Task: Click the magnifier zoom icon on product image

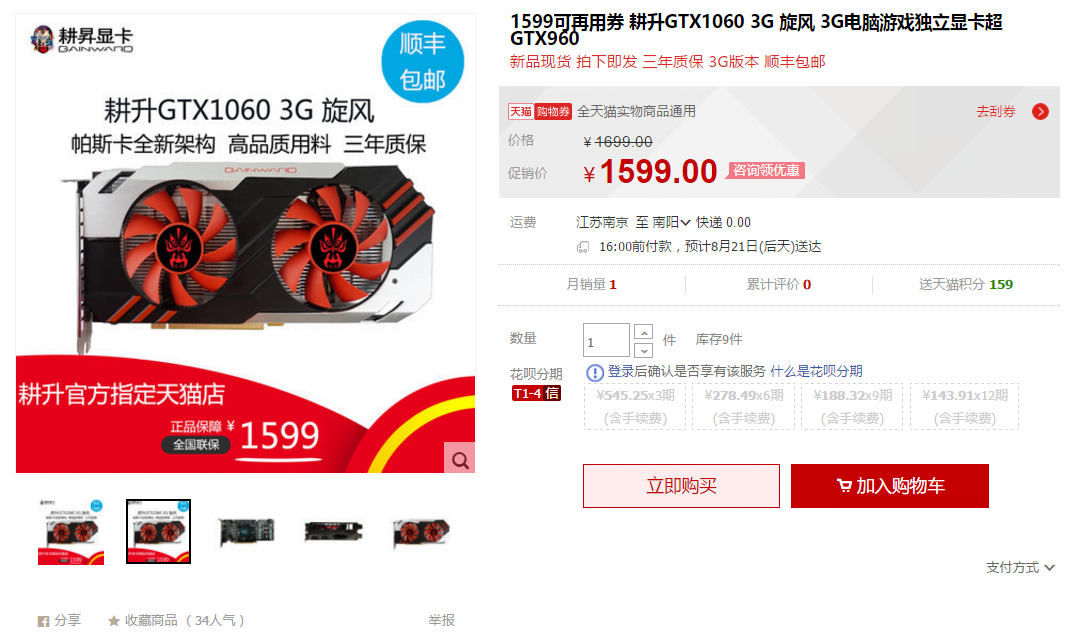Action: coord(460,458)
